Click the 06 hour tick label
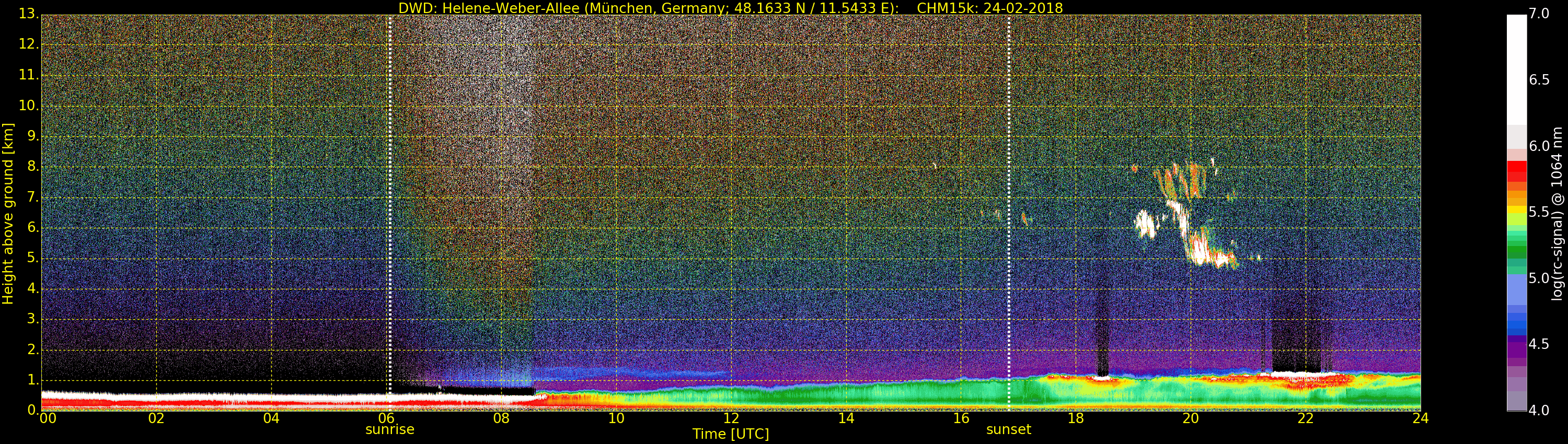Image resolution: width=1568 pixels, height=444 pixels. pyautogui.click(x=386, y=418)
